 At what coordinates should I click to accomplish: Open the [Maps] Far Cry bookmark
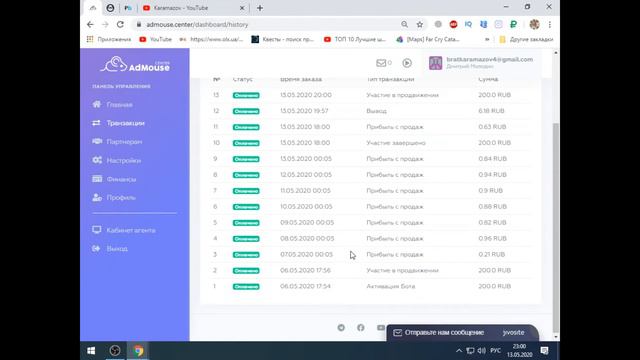click(428, 40)
